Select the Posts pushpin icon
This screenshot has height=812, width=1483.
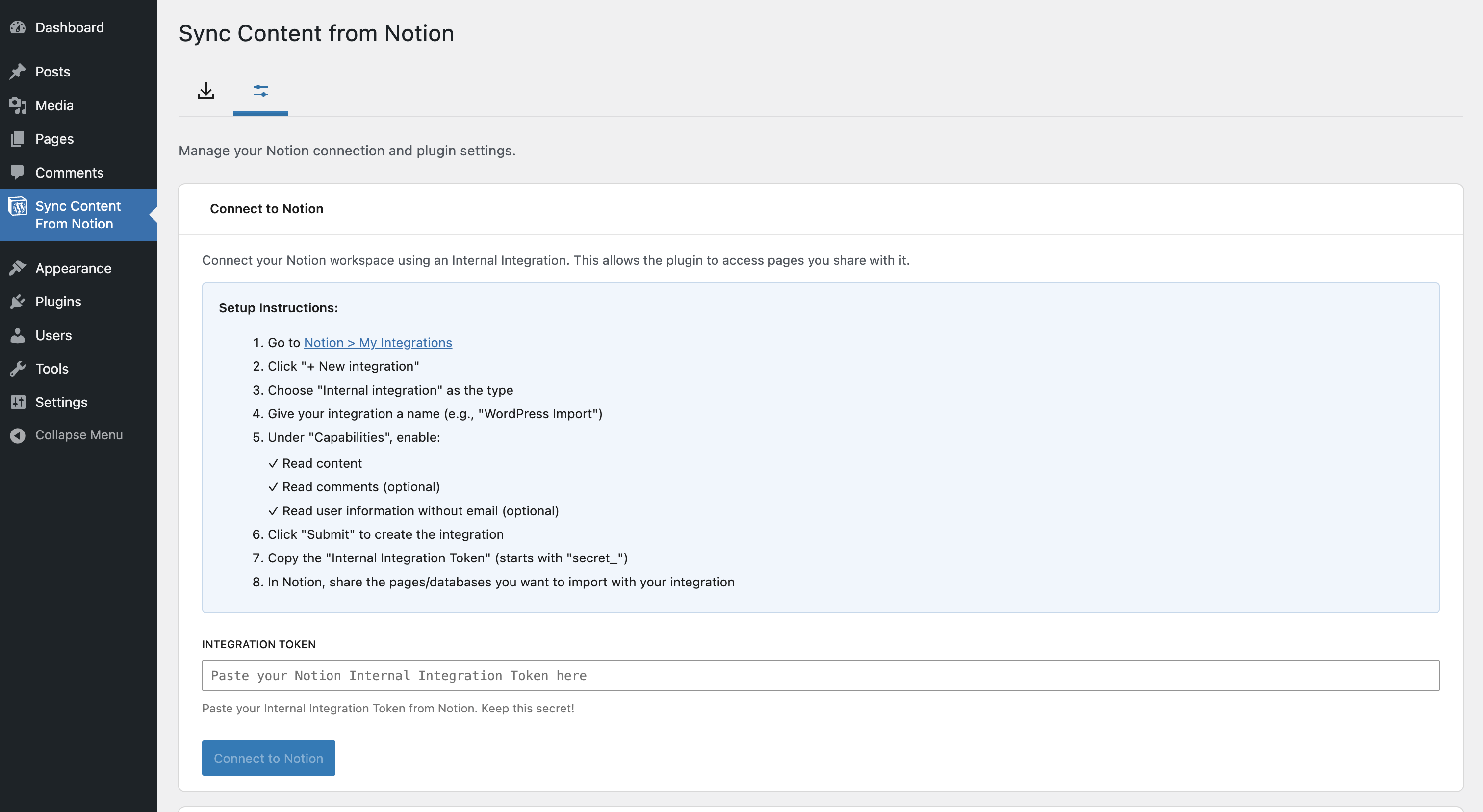(x=18, y=71)
